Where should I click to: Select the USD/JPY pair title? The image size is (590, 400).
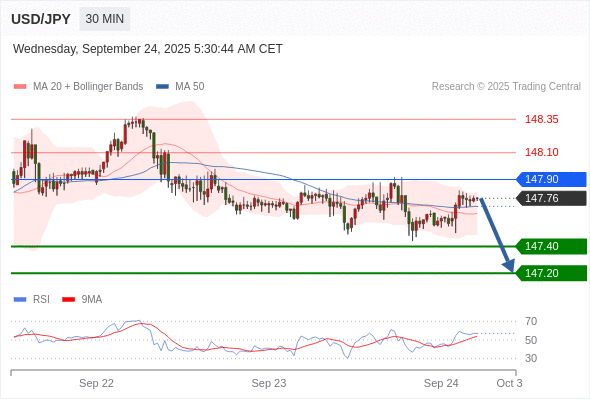click(x=41, y=19)
